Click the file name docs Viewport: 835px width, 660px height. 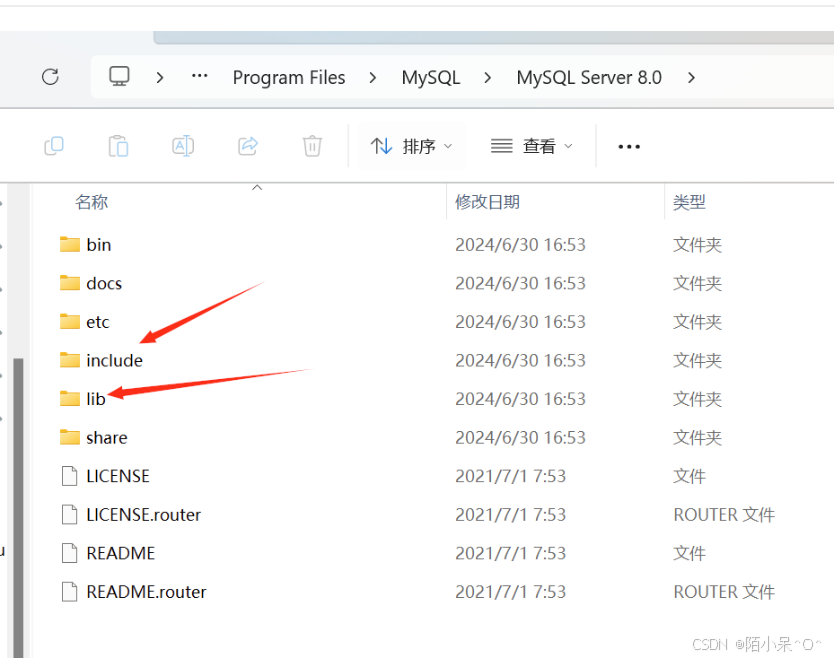pyautogui.click(x=104, y=283)
